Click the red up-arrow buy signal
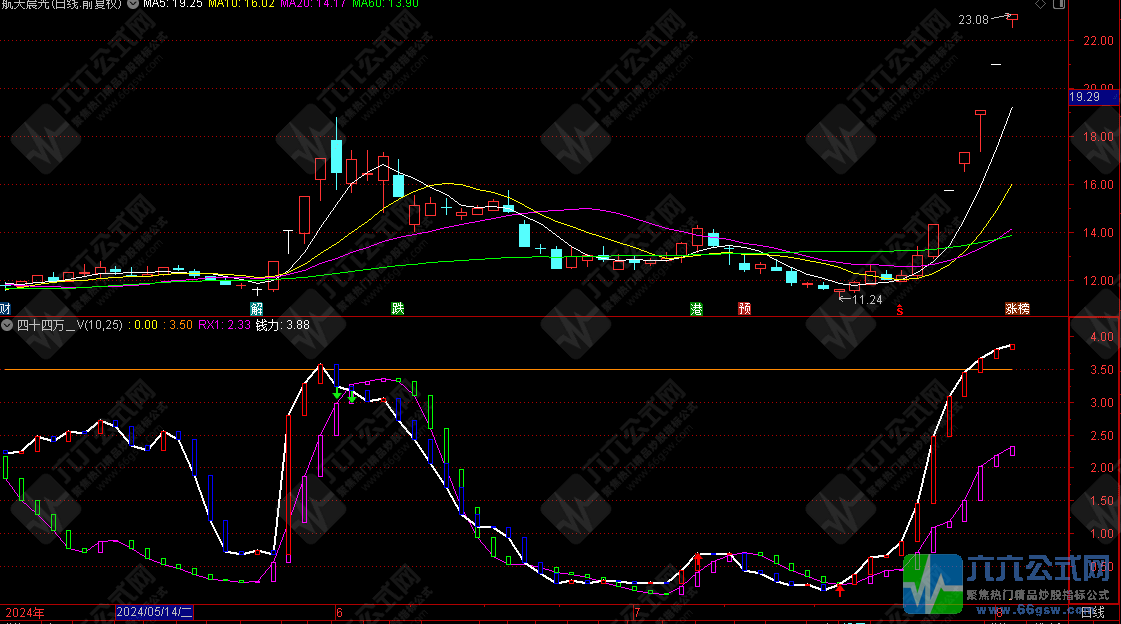 pyautogui.click(x=840, y=590)
